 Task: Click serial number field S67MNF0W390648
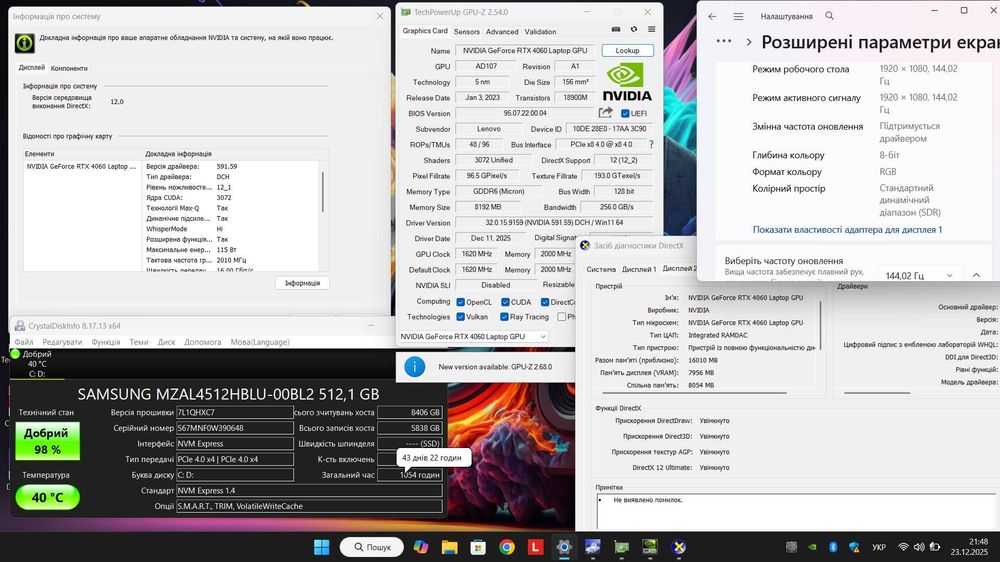[235, 428]
